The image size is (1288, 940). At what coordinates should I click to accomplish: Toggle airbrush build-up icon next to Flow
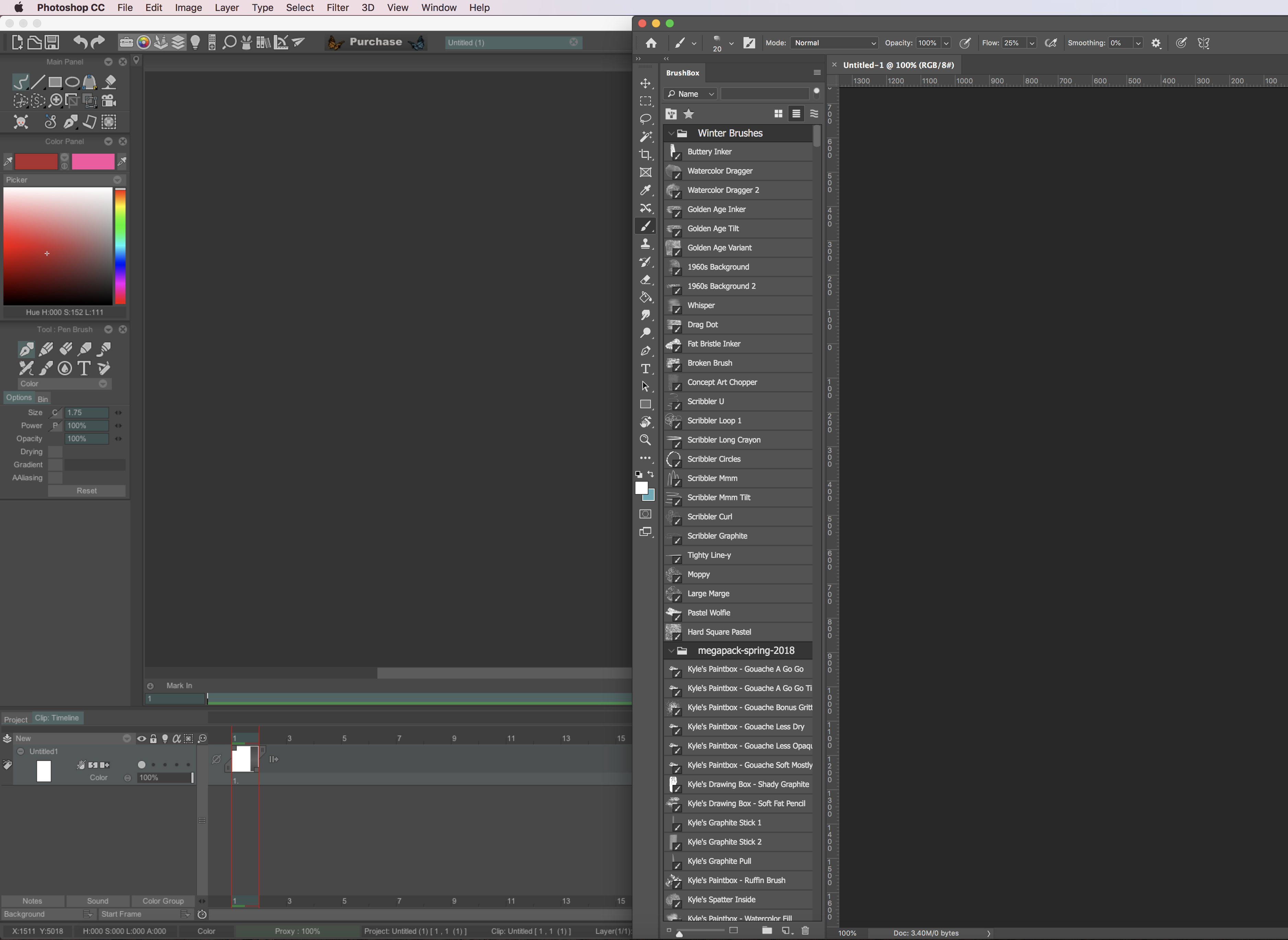pyautogui.click(x=1051, y=43)
